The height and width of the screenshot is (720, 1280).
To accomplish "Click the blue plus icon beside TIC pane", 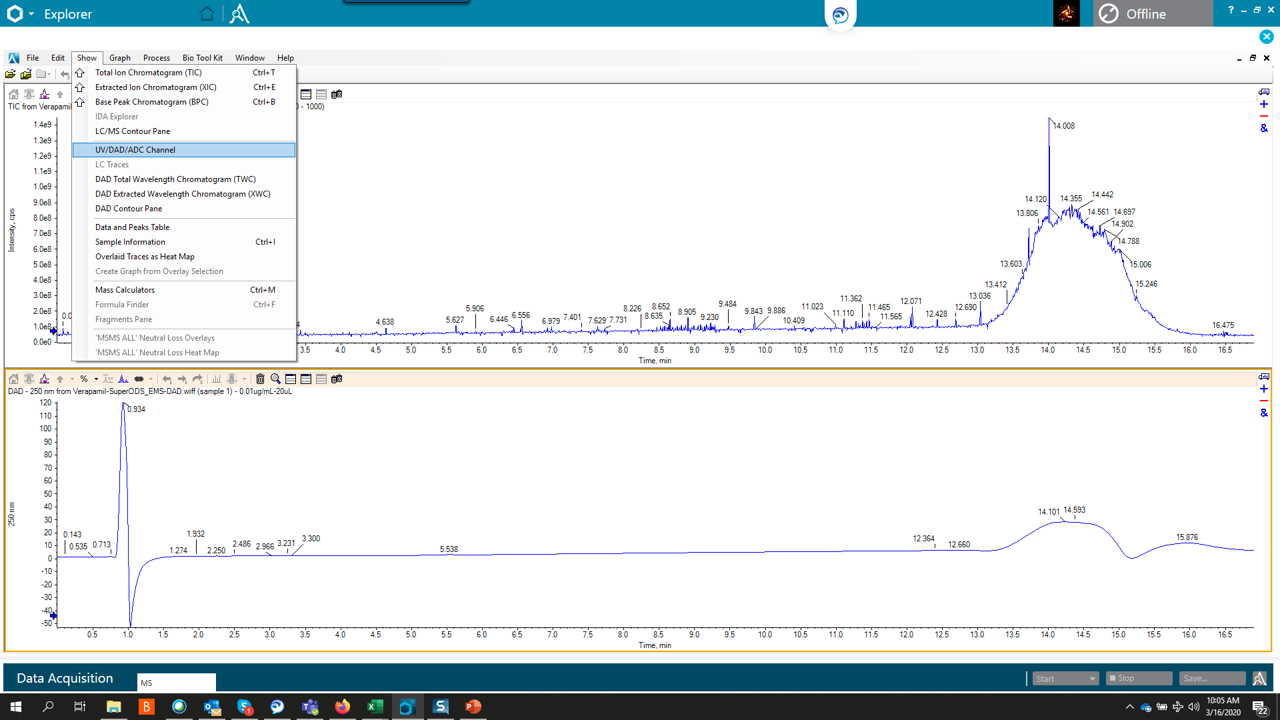I will tap(1264, 105).
